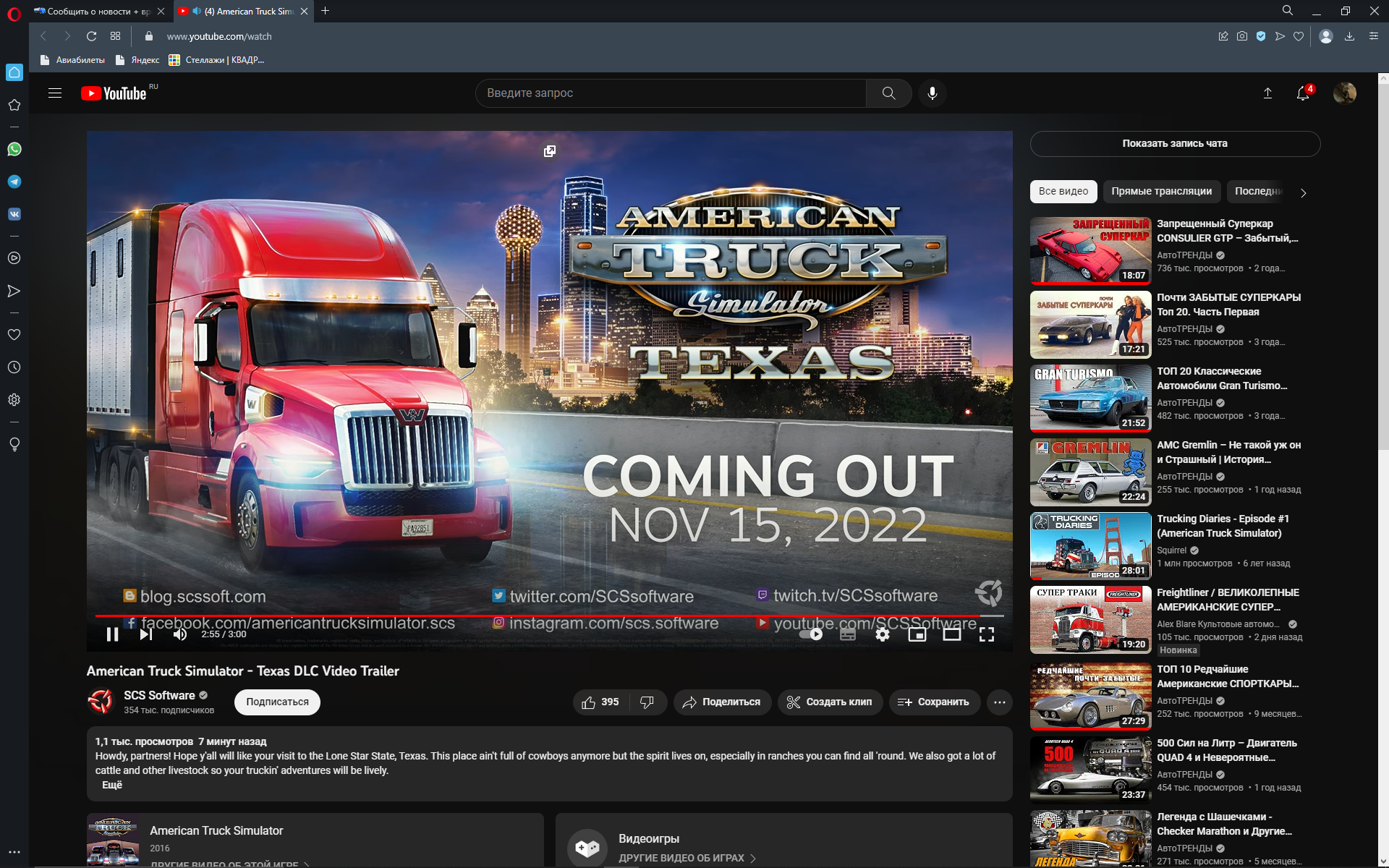Open Авиабилеты bookmark
Viewport: 1389px width, 868px height.
click(72, 60)
